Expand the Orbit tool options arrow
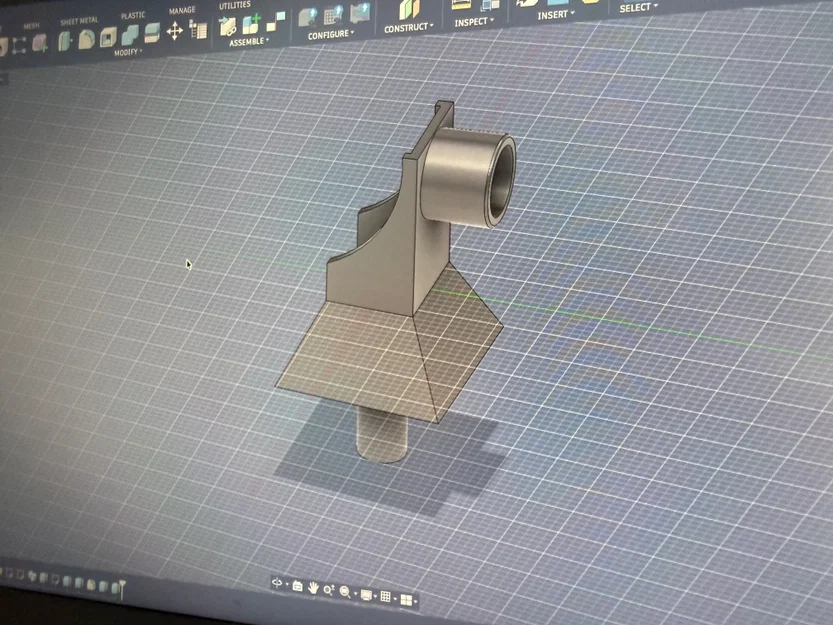 click(x=287, y=585)
